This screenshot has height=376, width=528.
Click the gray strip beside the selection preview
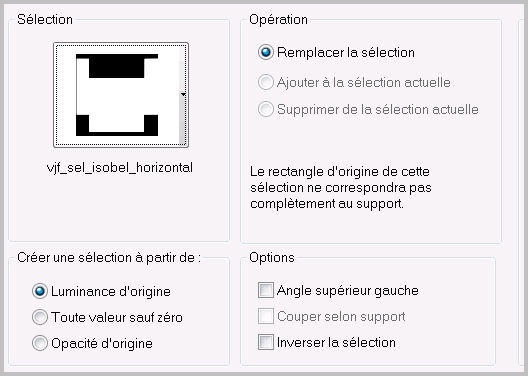[x=183, y=102]
